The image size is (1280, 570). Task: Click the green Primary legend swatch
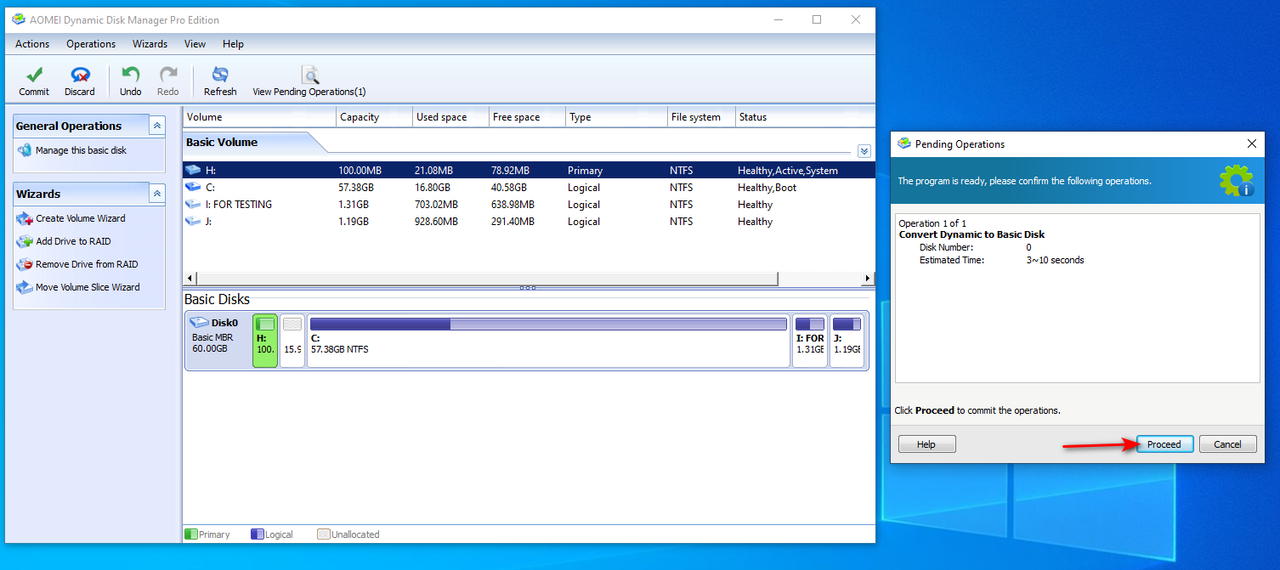[x=191, y=534]
